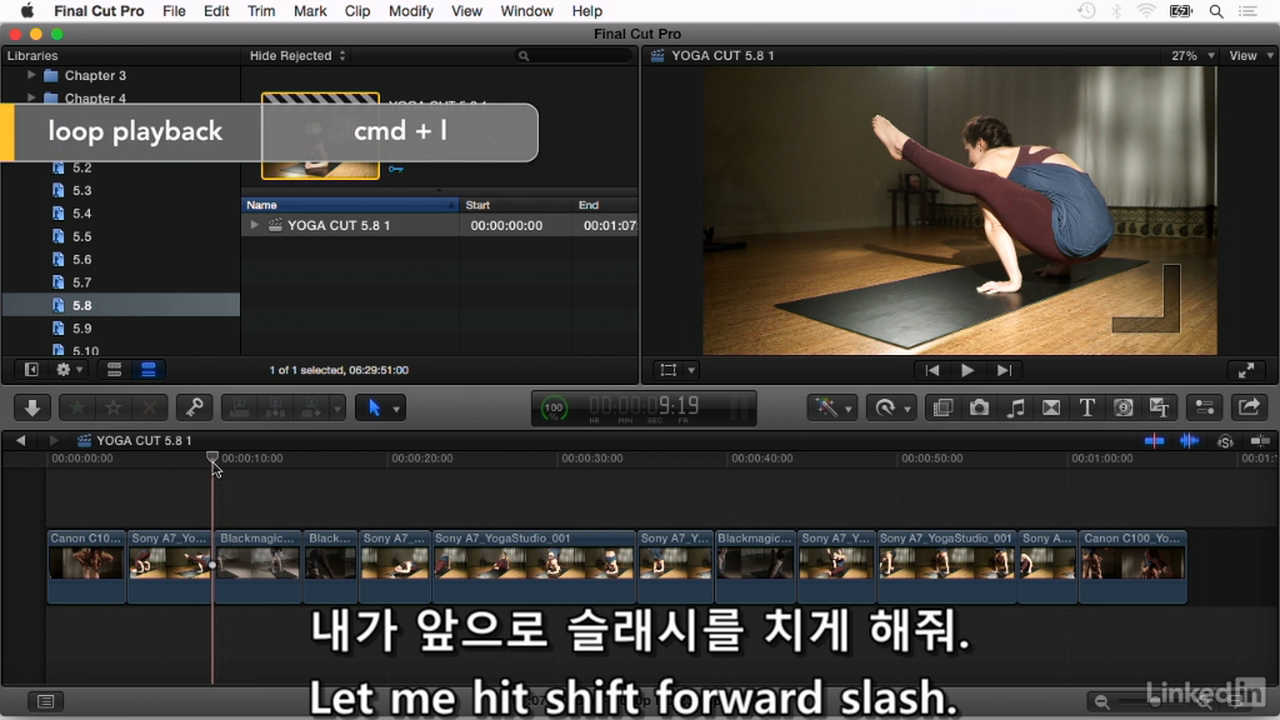
Task: Open the Apple menu
Action: pos(26,11)
